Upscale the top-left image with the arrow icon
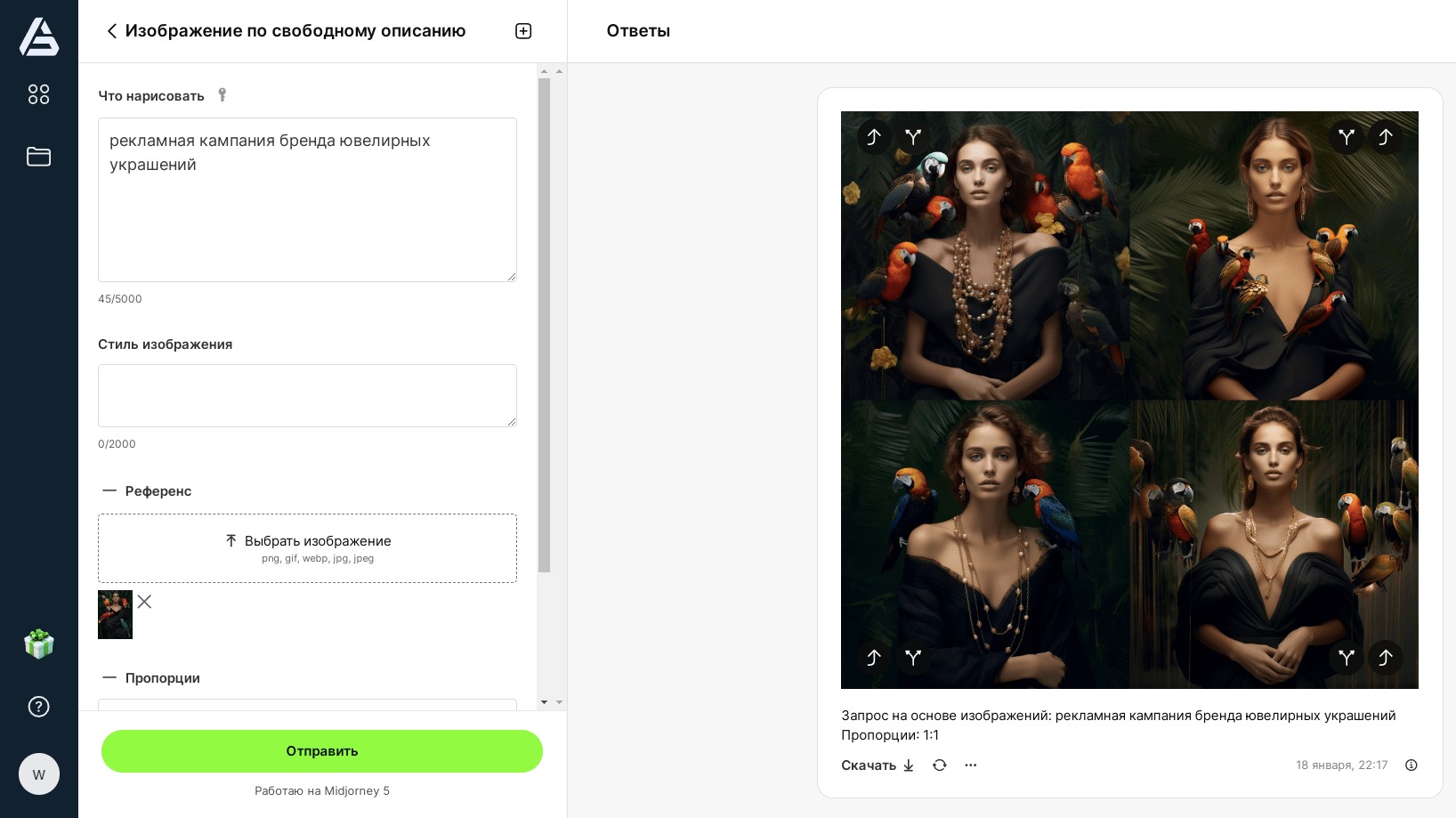The width and height of the screenshot is (1456, 818). (x=874, y=137)
